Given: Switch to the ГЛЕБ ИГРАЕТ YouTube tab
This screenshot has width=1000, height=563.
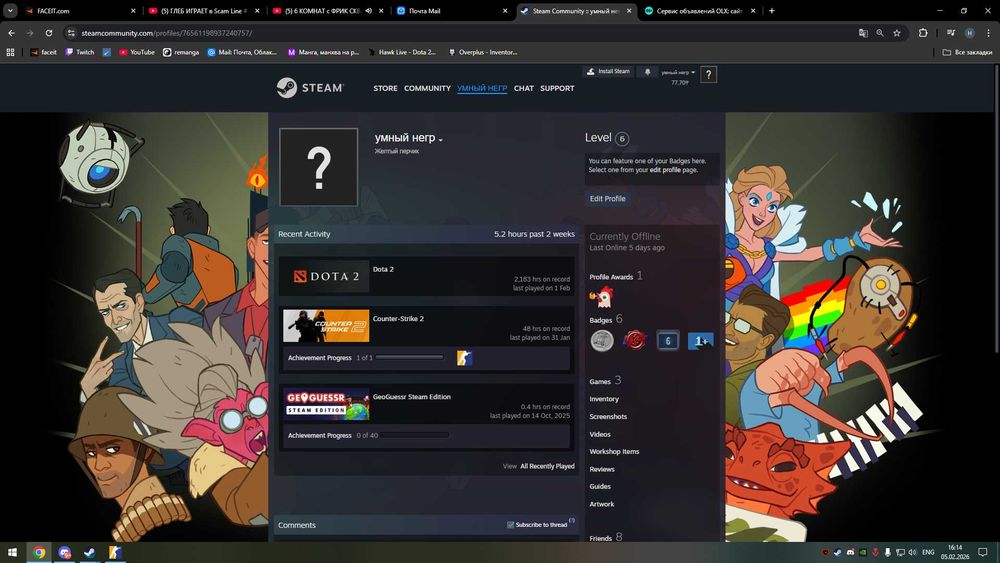Looking at the screenshot, I should point(203,11).
